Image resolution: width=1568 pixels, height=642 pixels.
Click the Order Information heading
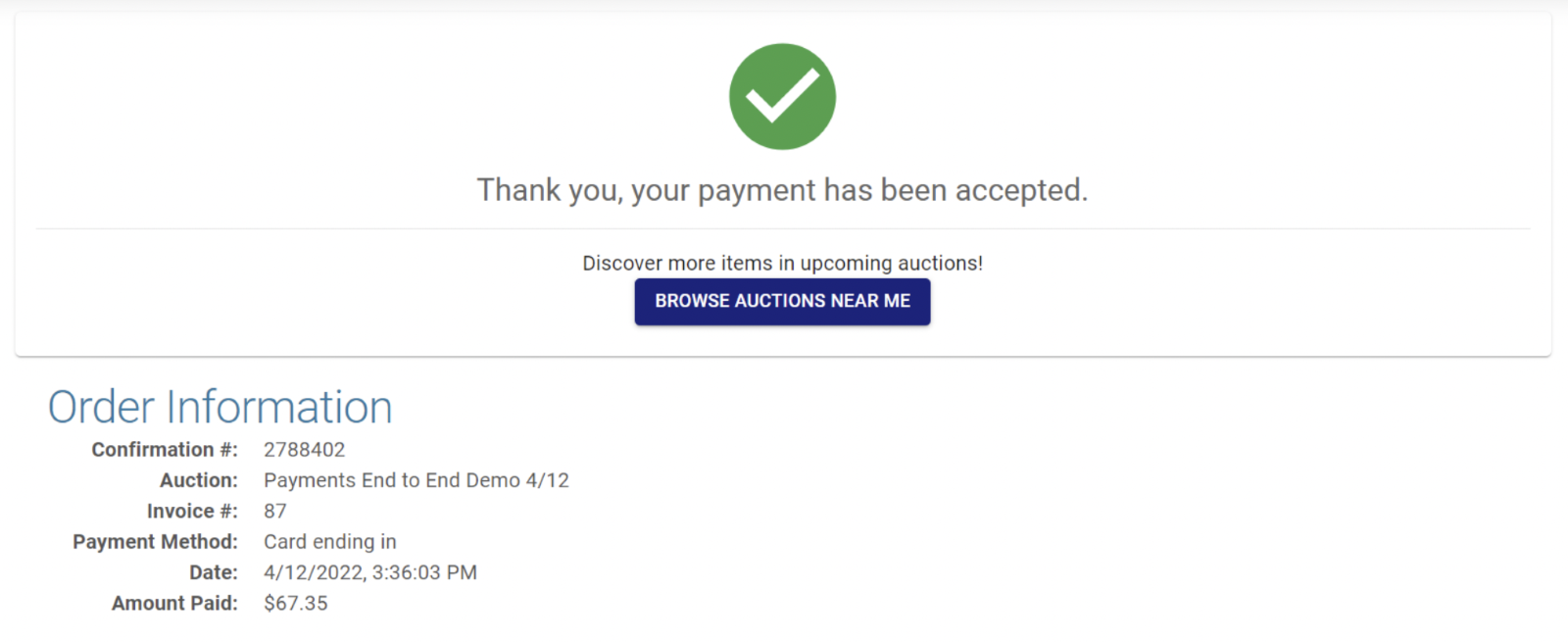[220, 407]
